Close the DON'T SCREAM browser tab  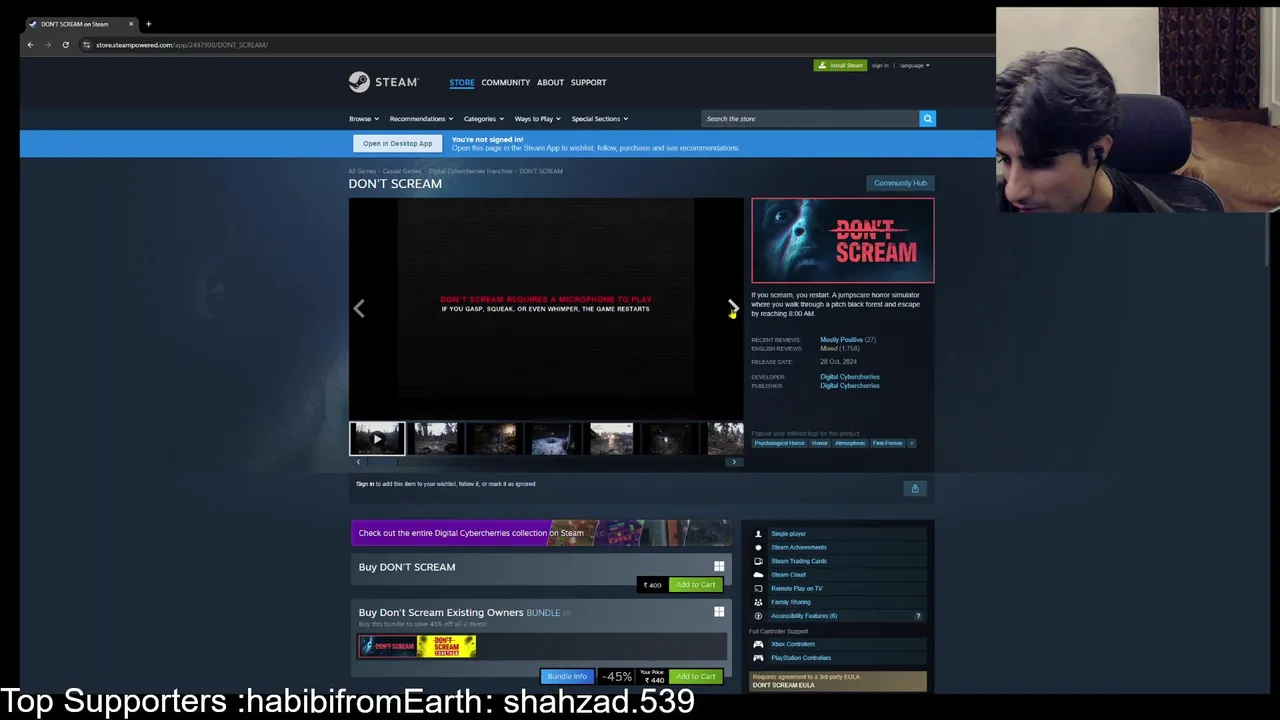130,24
